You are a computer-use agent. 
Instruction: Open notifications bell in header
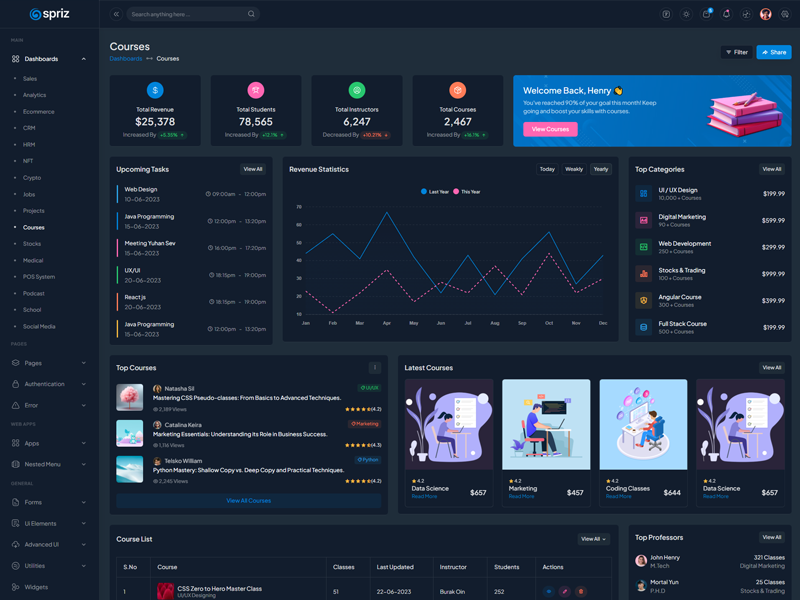pos(726,14)
